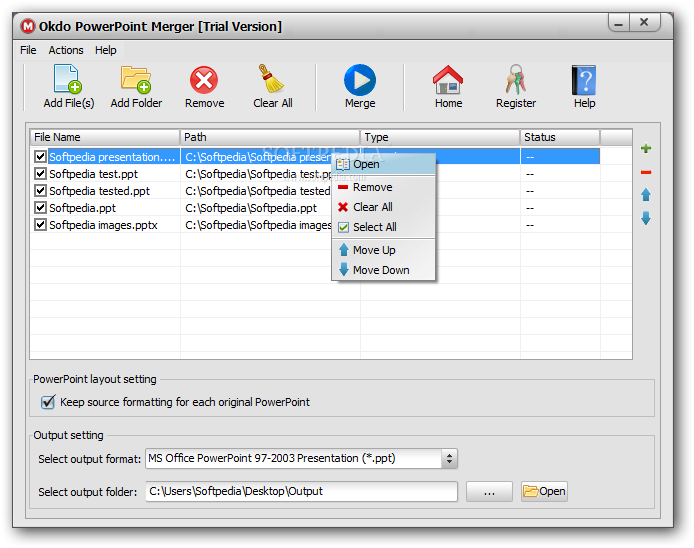The width and height of the screenshot is (694, 548).
Task: Open the Help book icon
Action: 584,80
